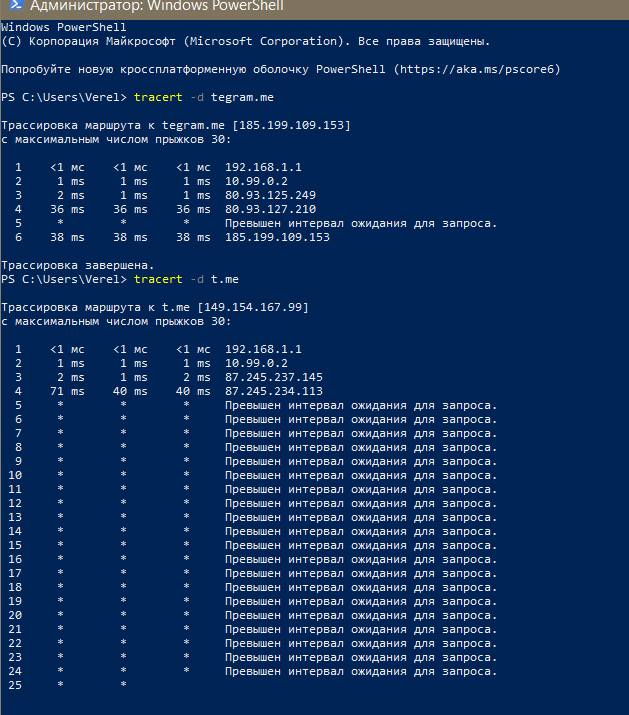Click hop number 25 at the bottom
This screenshot has width=629, height=715.
15,685
